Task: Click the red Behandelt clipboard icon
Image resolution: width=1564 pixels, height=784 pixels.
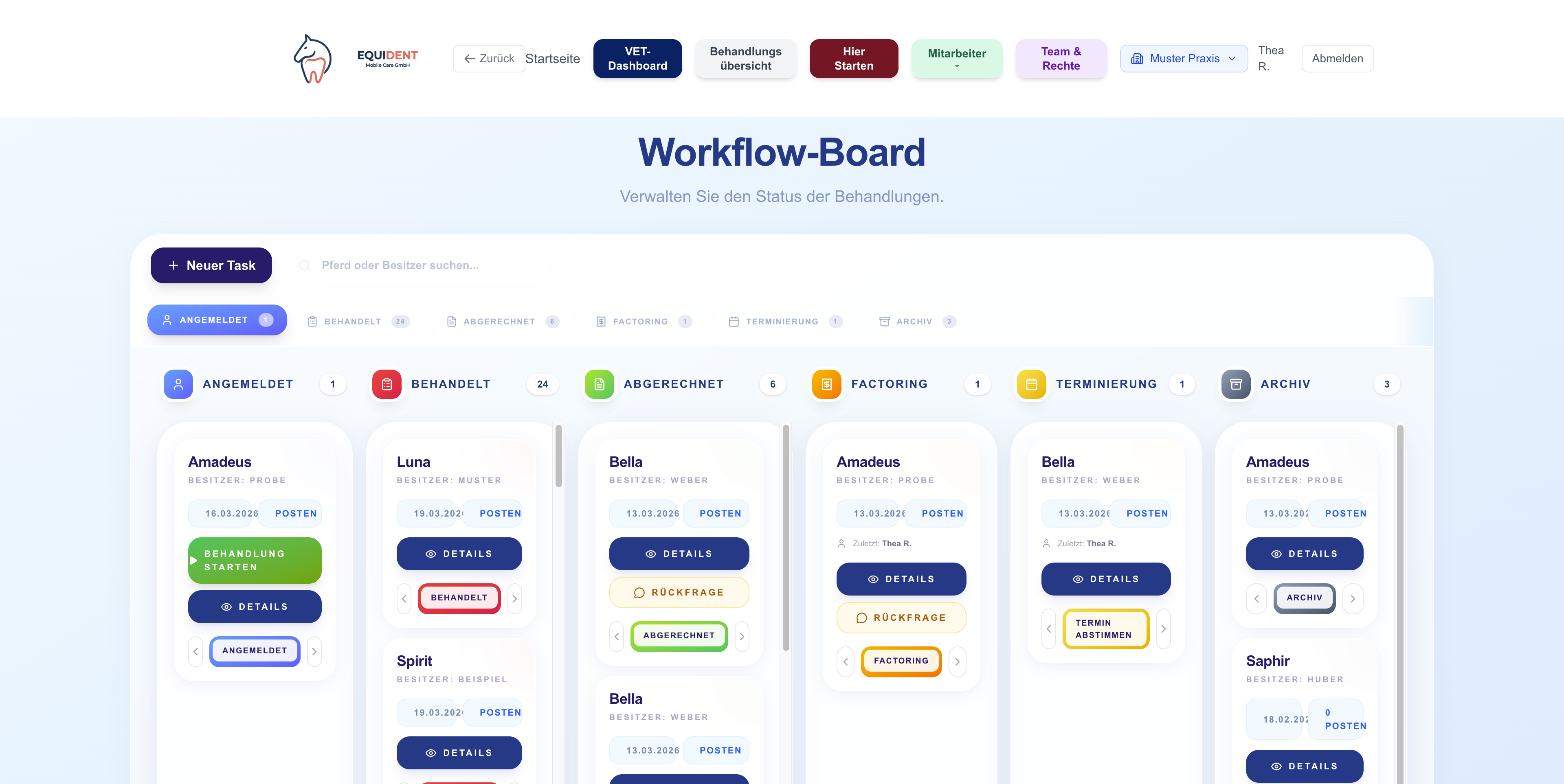Action: tap(387, 384)
